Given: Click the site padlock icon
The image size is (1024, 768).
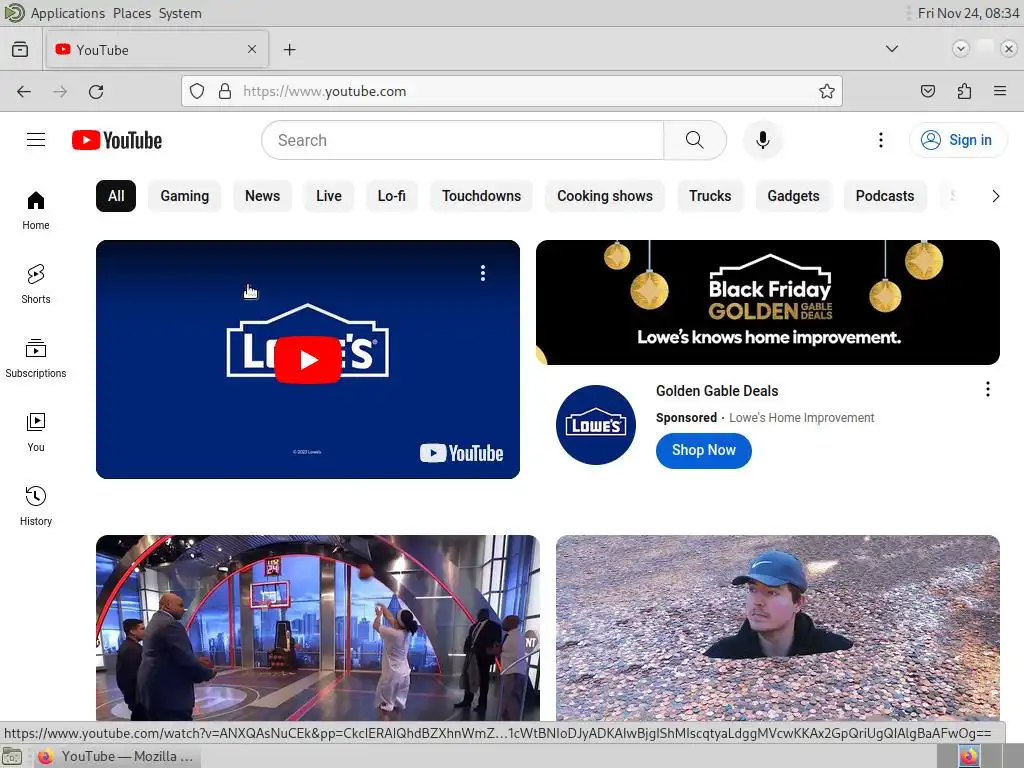Looking at the screenshot, I should (225, 91).
